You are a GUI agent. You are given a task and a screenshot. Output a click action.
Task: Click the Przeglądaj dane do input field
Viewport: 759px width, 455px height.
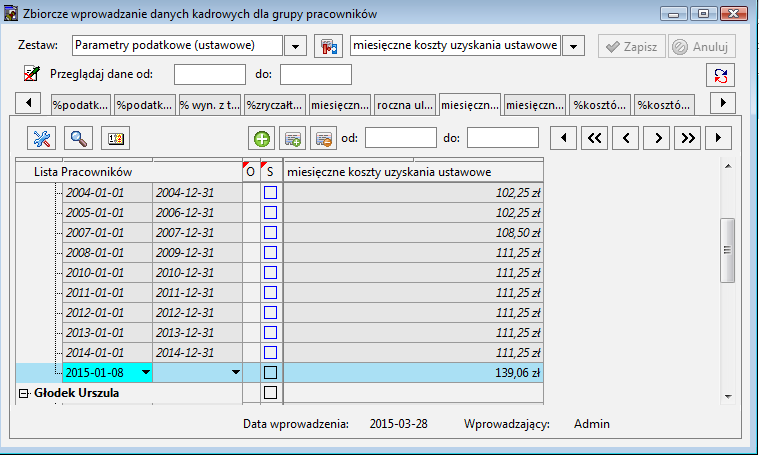pyautogui.click(x=316, y=75)
